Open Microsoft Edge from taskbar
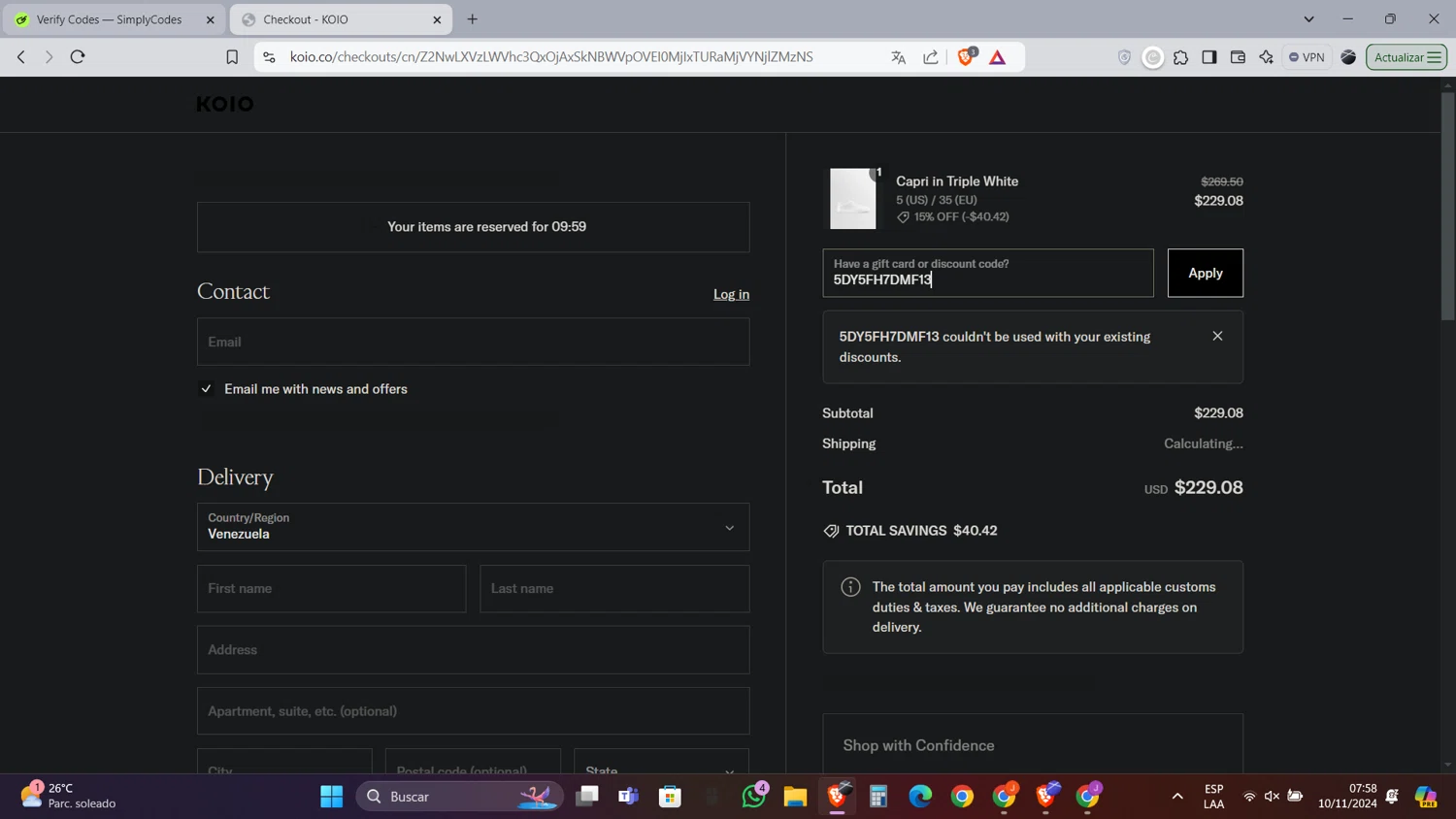Image resolution: width=1456 pixels, height=819 pixels. 920,797
